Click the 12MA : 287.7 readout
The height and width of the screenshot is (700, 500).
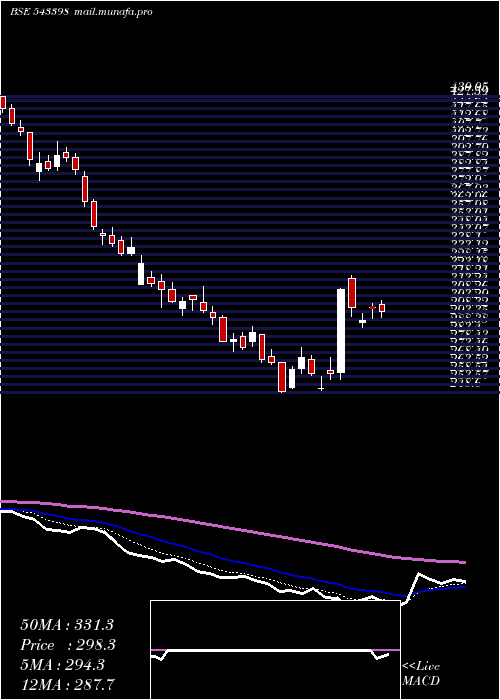click(x=67, y=684)
